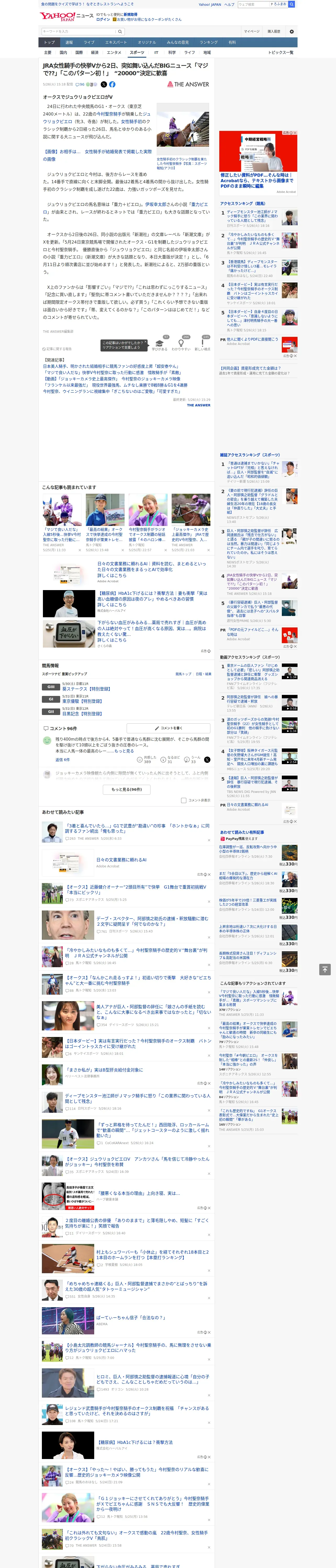This screenshot has height=1568, width=336.
Task: Click the コメントを書く button
Action: (168, 728)
